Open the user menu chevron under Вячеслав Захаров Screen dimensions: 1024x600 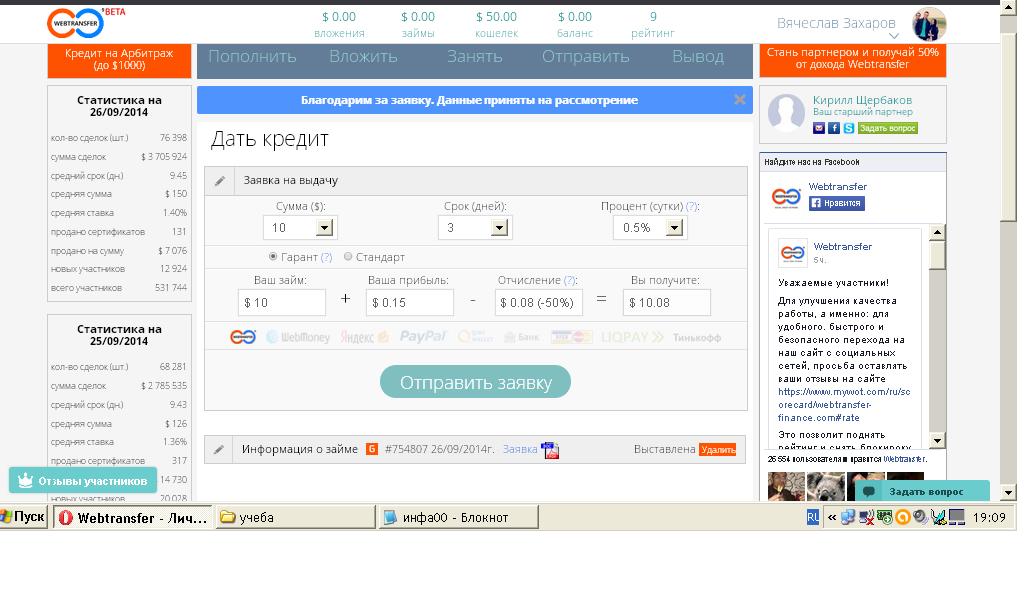coord(894,37)
